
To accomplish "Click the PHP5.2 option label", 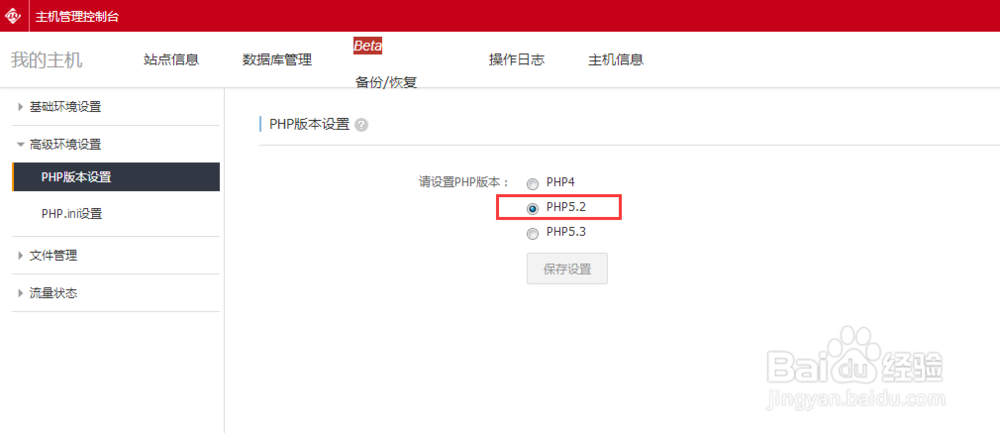I will click(x=566, y=207).
